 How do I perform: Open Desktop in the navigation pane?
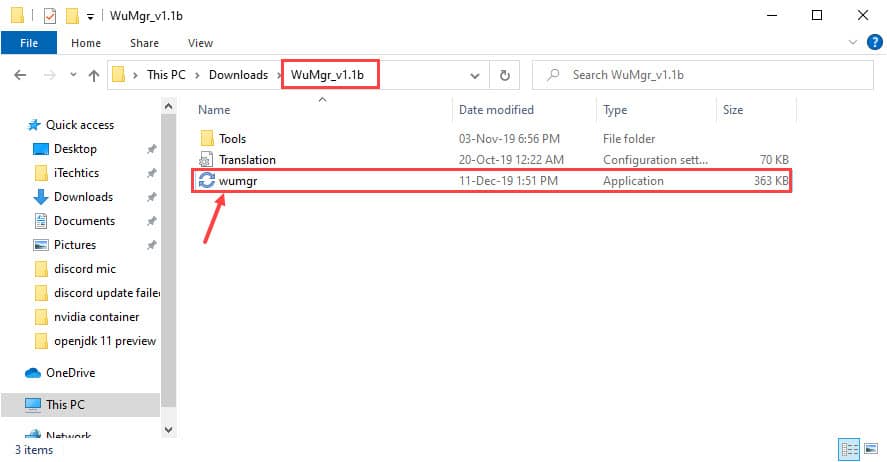coord(75,149)
